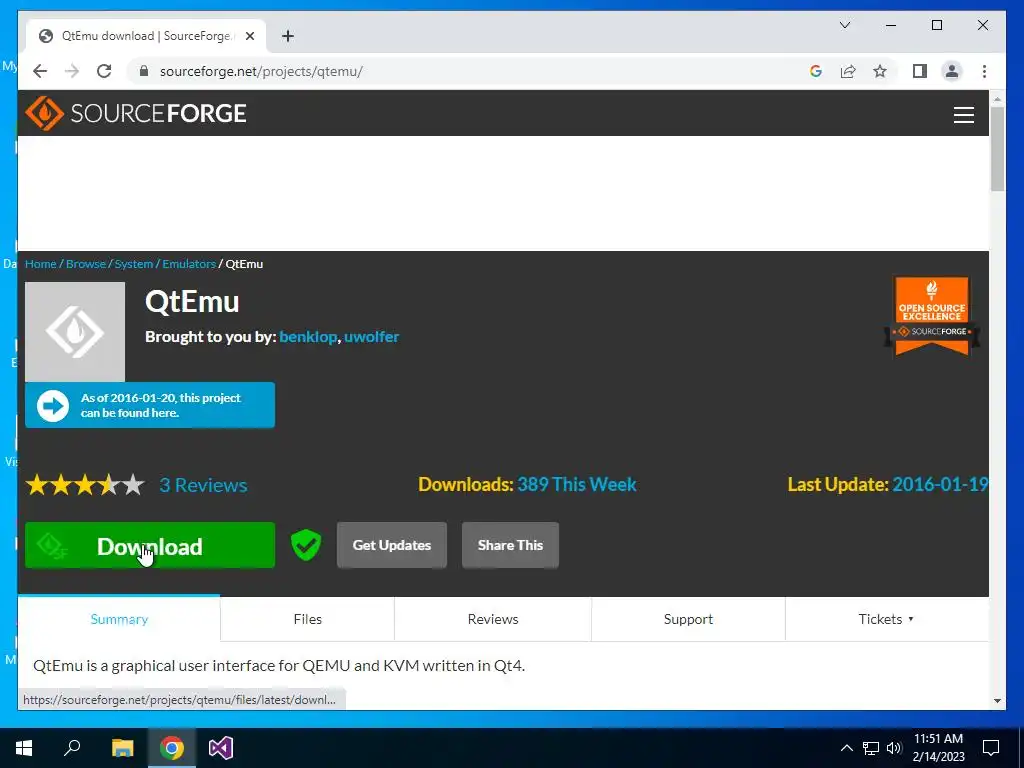
Task: Open the Chrome profile avatar
Action: pos(952,71)
